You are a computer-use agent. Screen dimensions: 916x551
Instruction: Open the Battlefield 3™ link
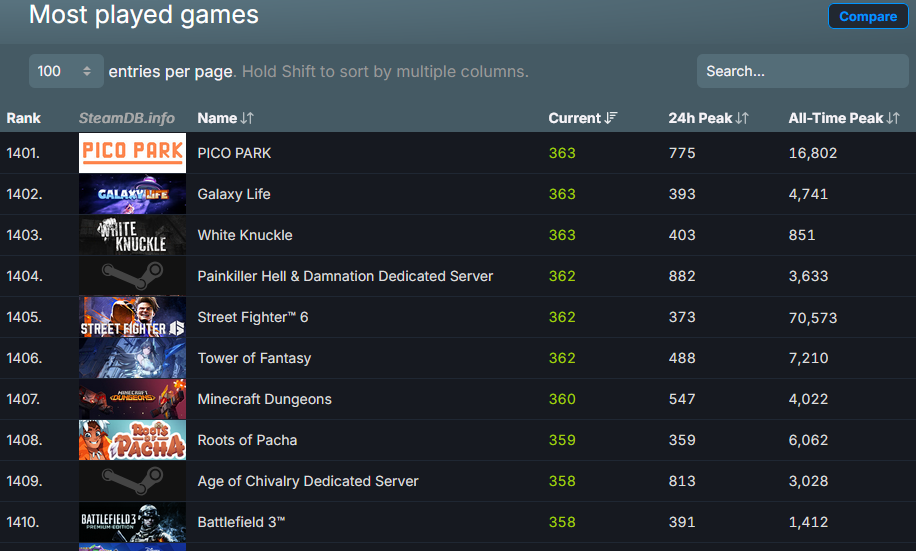click(241, 522)
